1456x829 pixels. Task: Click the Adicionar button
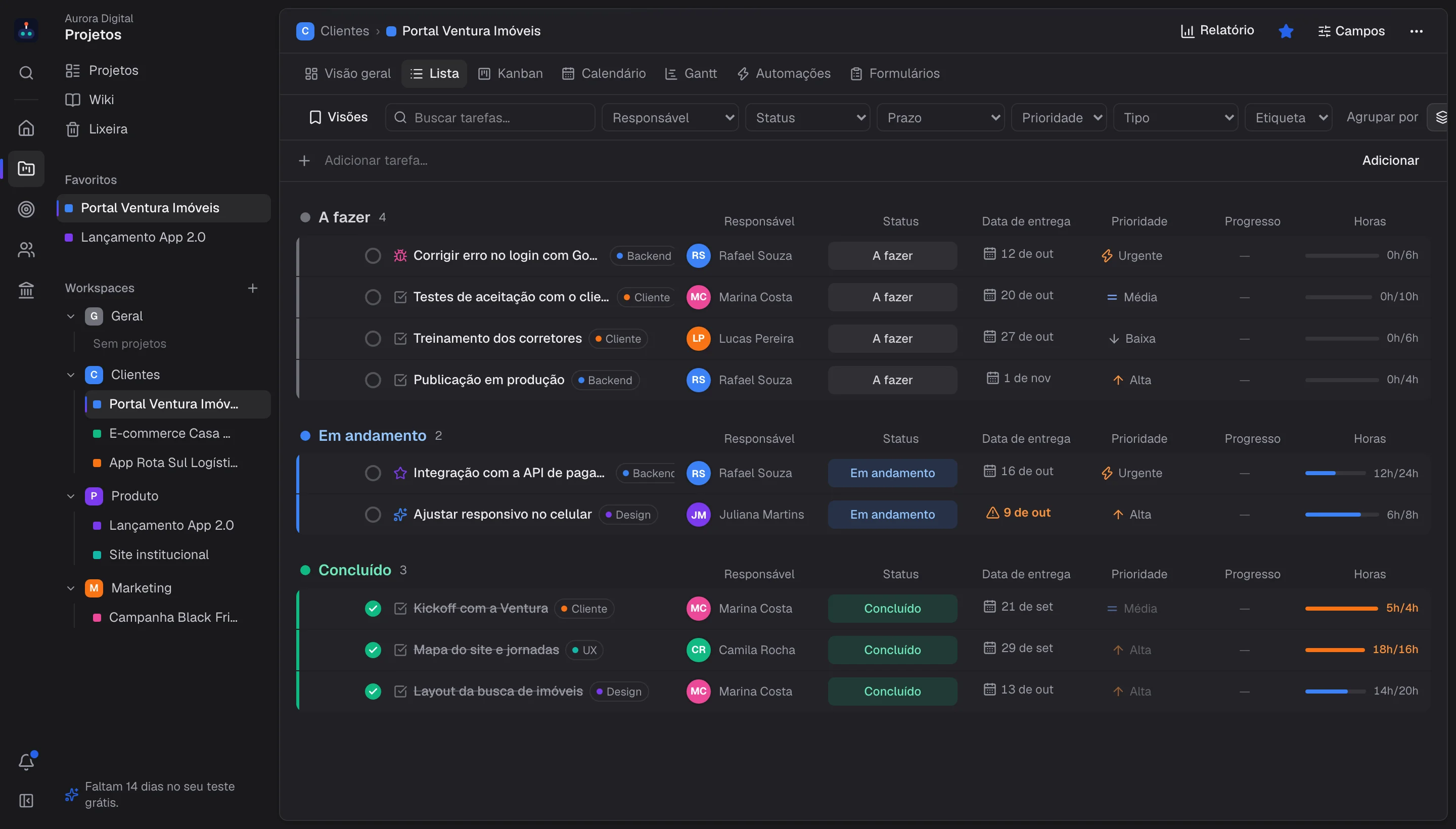pyautogui.click(x=1390, y=161)
